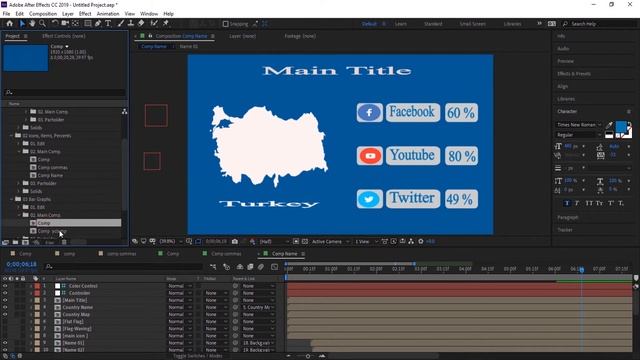Click the timeline zoom slider at bottom

click(x=308, y=356)
